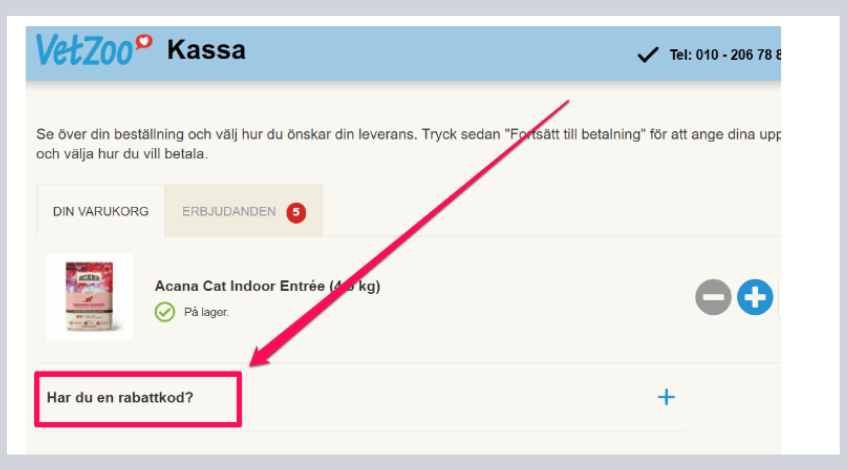Viewport: 847px width, 470px height.
Task: Increase quantity with the blue plus button
Action: click(755, 297)
